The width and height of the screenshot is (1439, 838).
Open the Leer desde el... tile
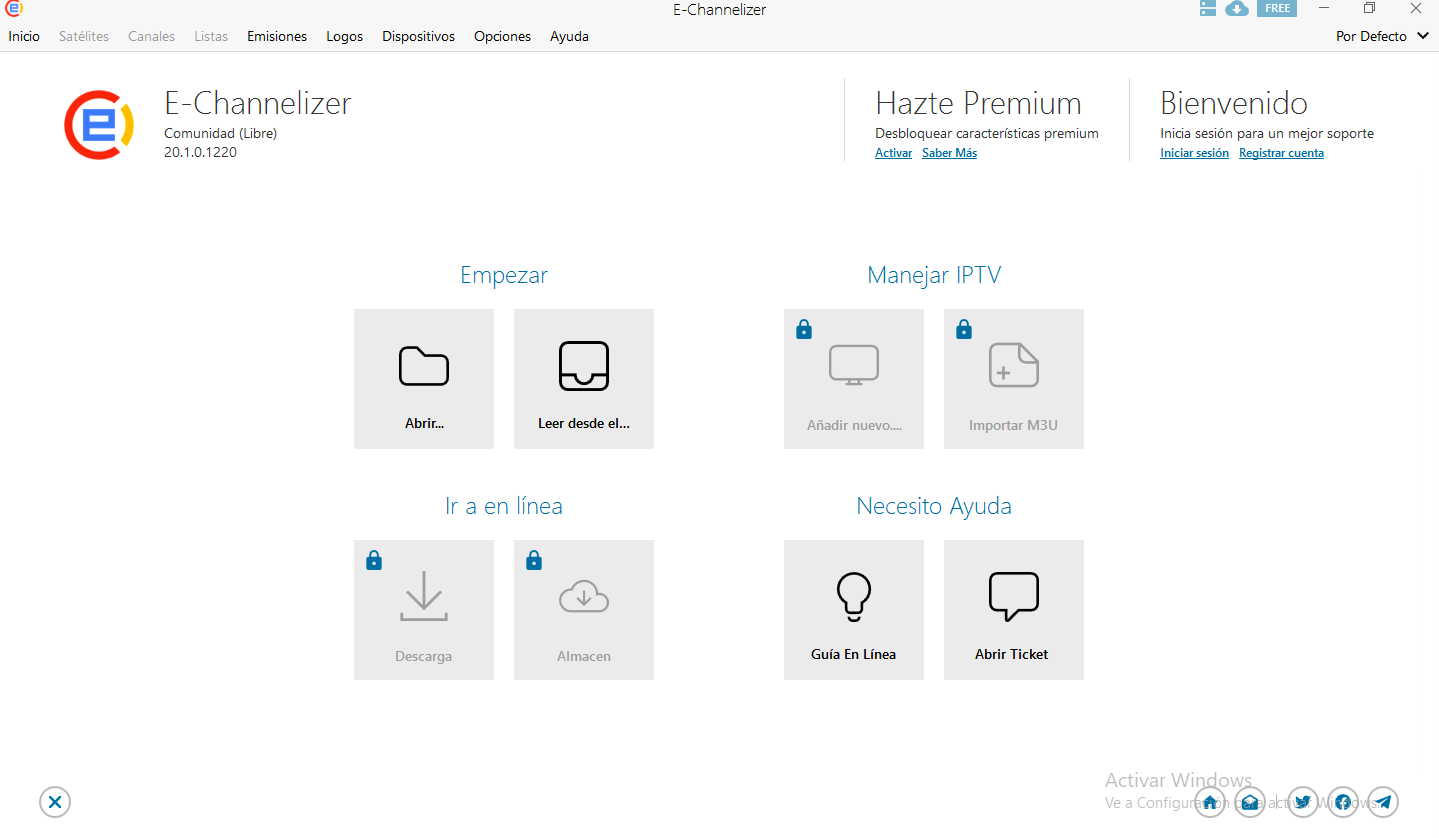click(x=583, y=379)
